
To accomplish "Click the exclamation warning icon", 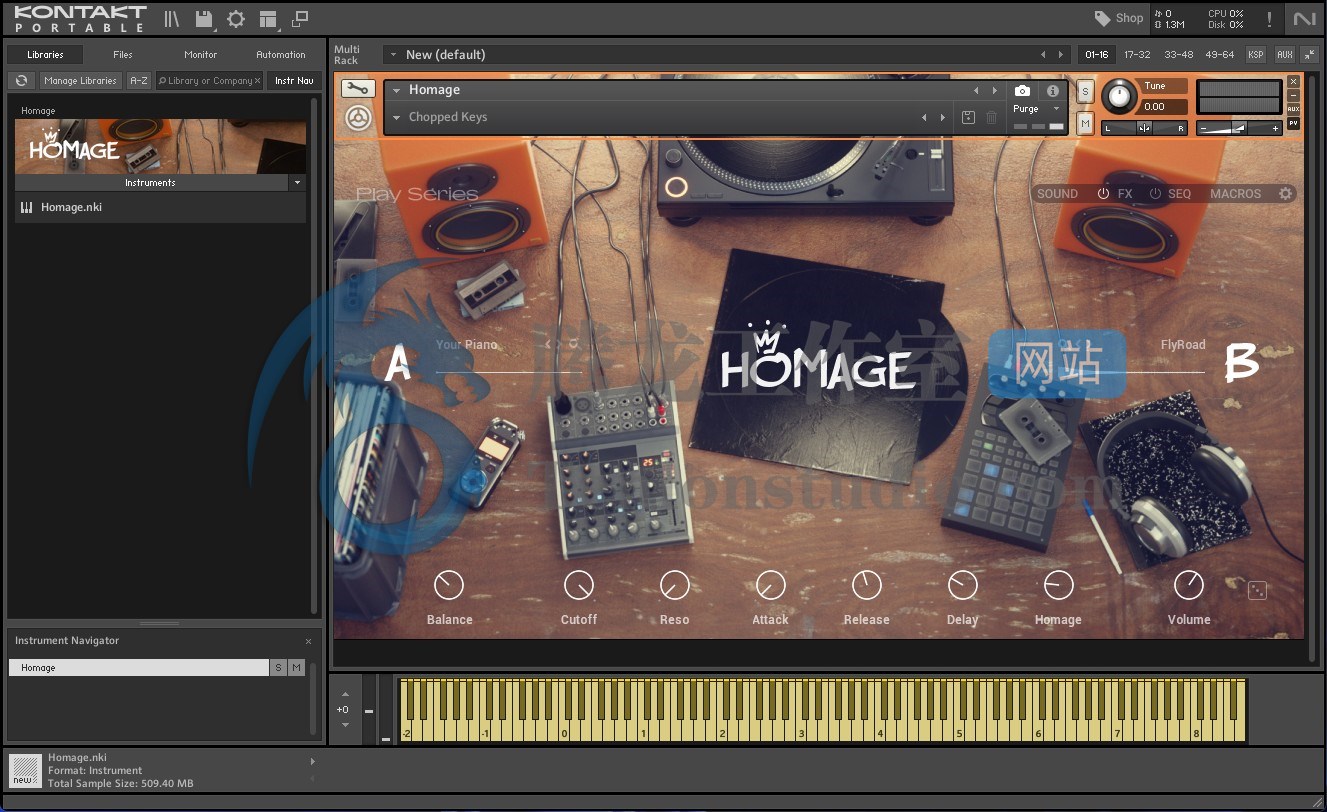I will [x=1269, y=19].
